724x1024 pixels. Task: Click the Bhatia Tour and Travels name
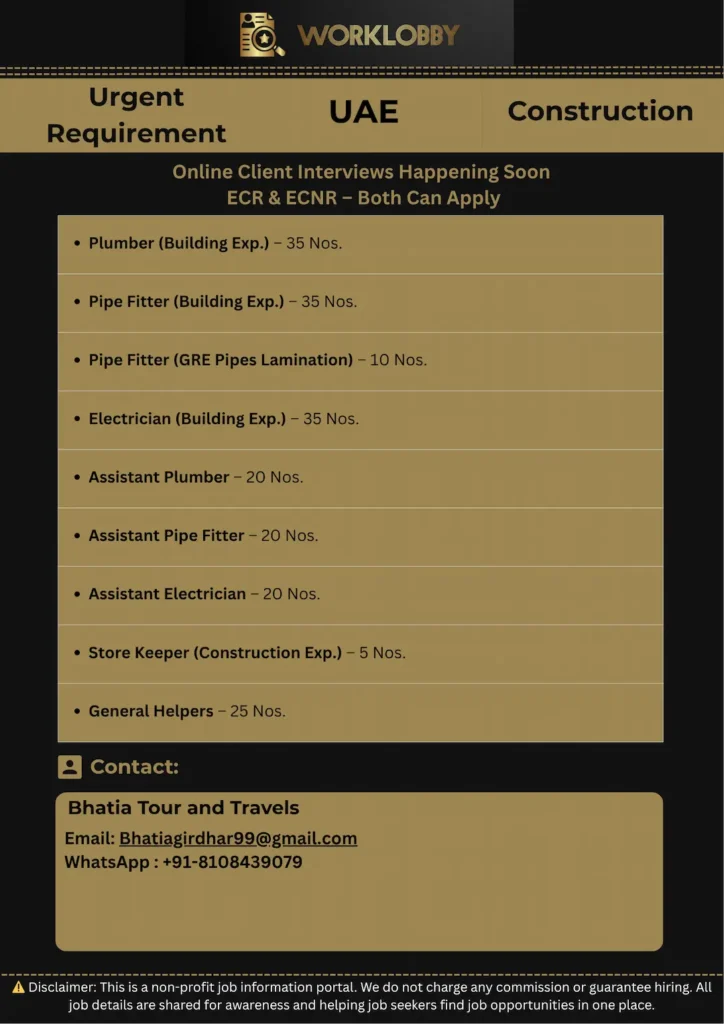(x=183, y=807)
